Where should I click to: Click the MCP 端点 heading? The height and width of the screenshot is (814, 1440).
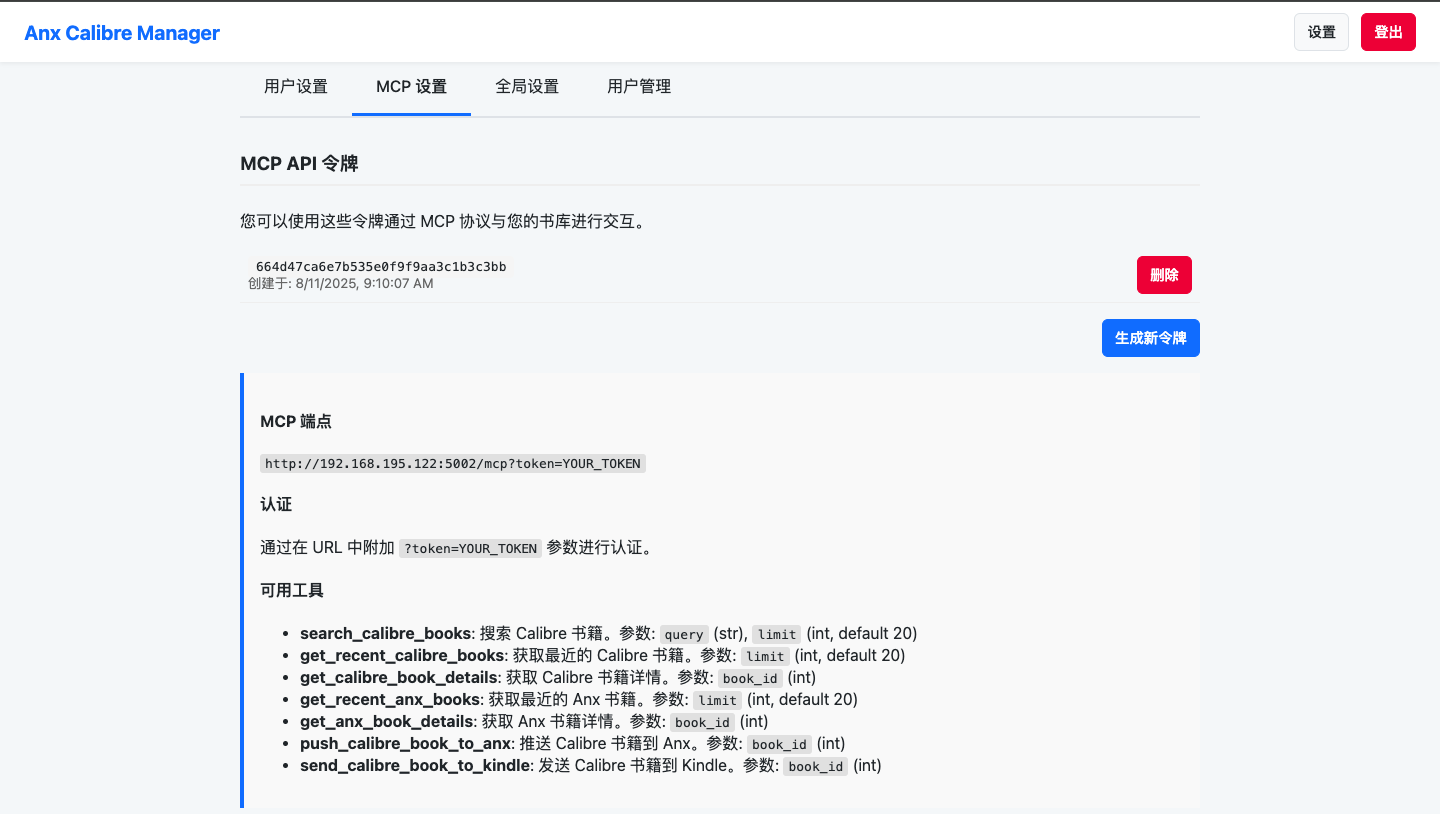coord(296,422)
